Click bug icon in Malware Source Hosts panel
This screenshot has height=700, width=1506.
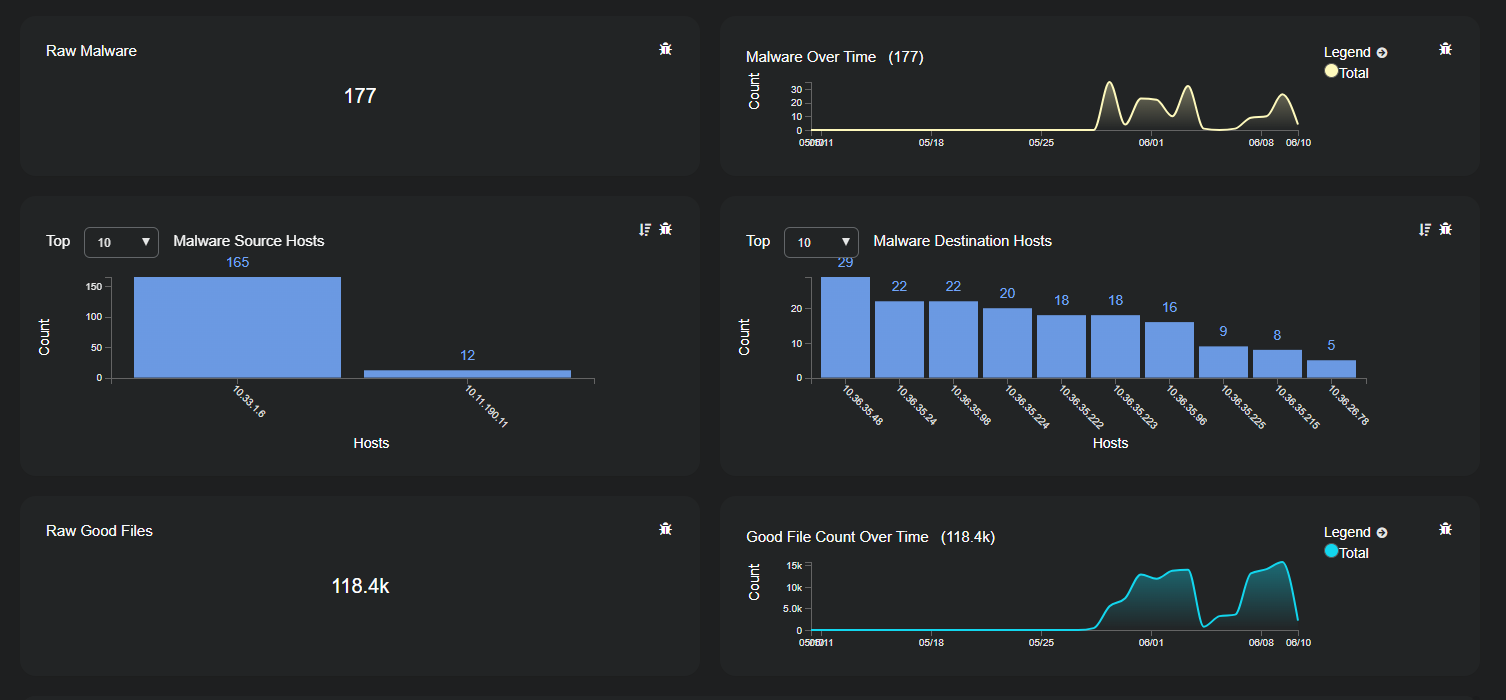(665, 229)
